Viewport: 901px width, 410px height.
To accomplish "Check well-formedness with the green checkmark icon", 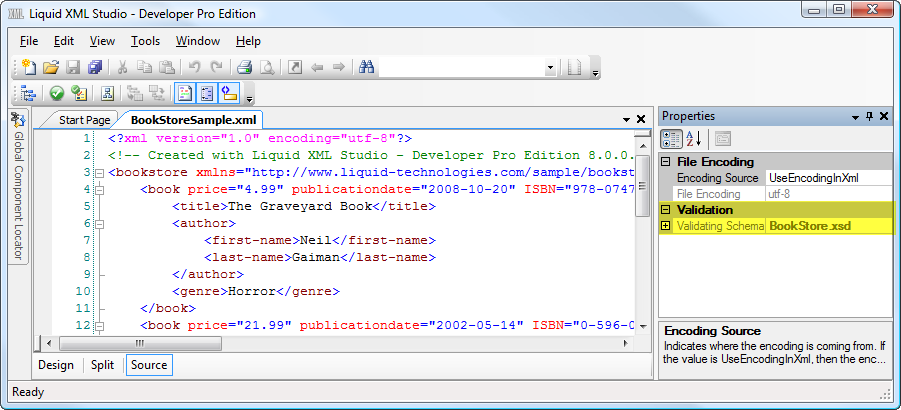I will 56,92.
